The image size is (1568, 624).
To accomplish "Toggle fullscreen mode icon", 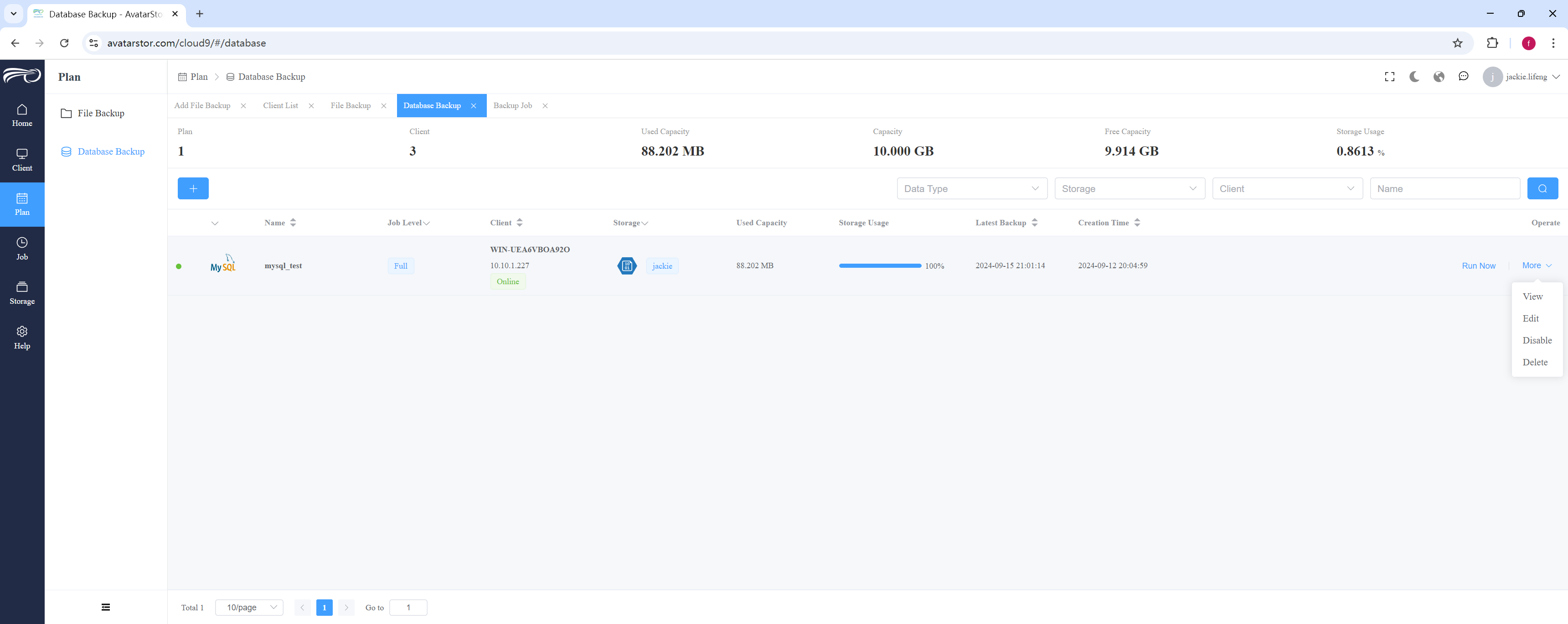I will pyautogui.click(x=1390, y=77).
